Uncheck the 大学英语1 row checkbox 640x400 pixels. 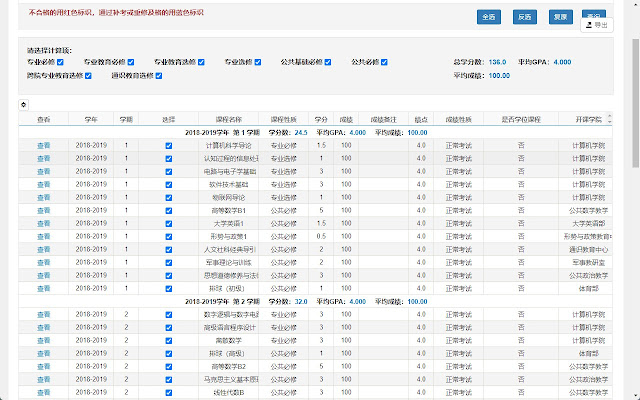tap(169, 224)
